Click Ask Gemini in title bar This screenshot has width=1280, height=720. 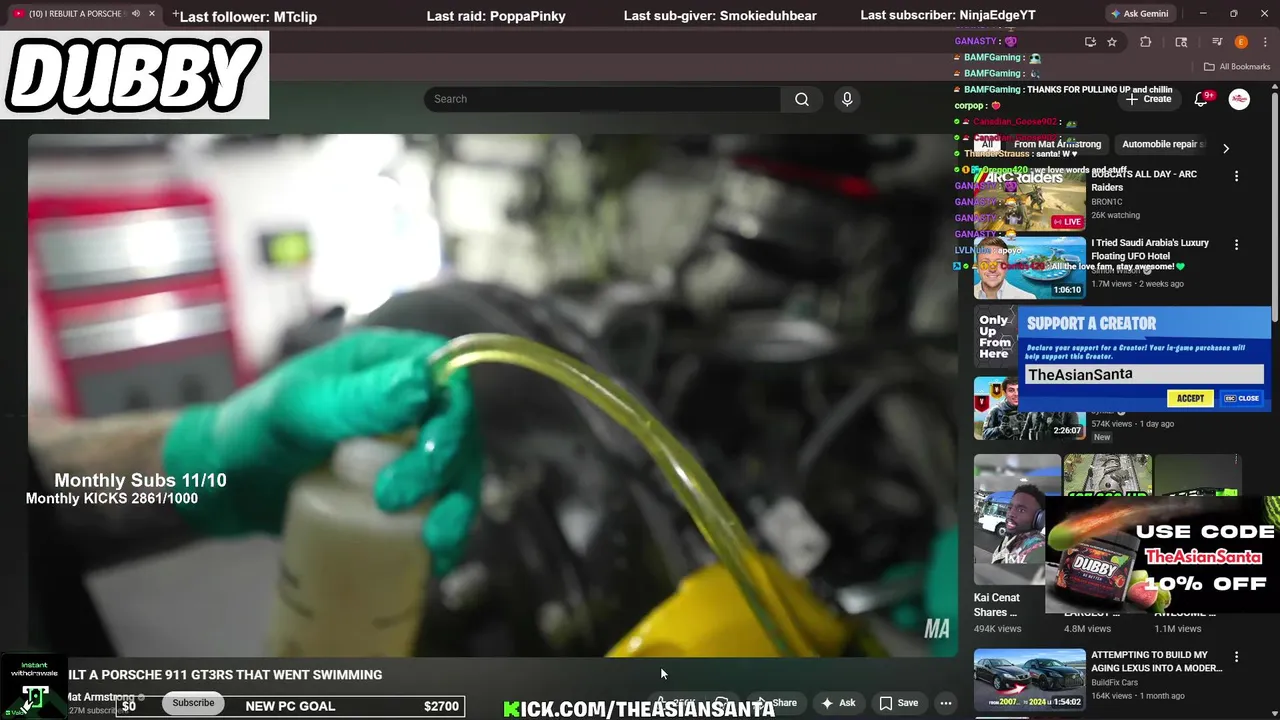(1139, 14)
